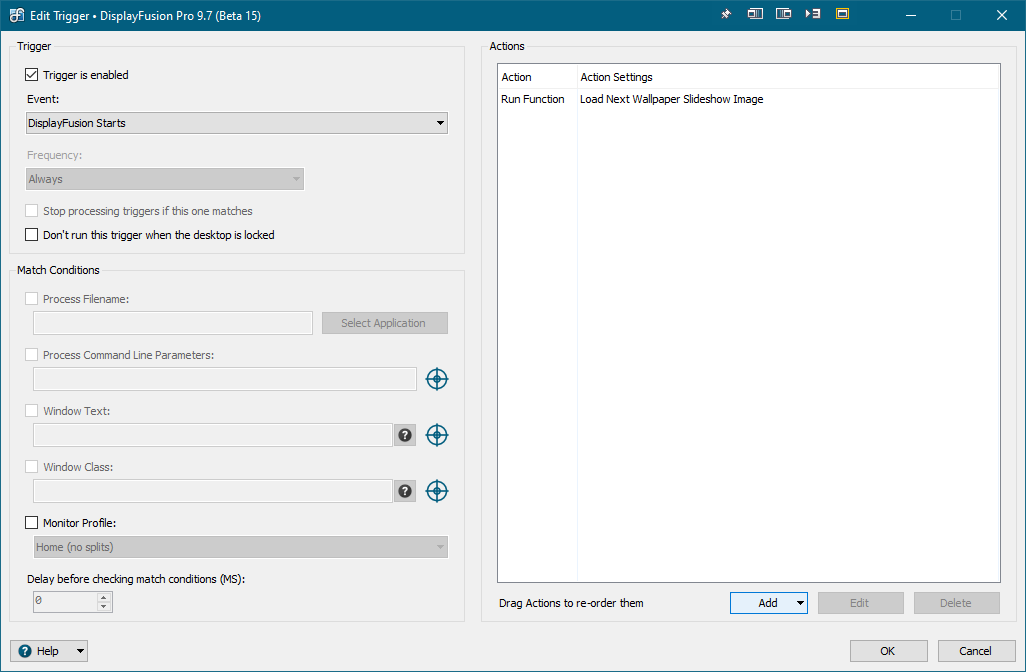Tick the Monitor Profile checkbox
The width and height of the screenshot is (1026, 672).
(x=32, y=523)
